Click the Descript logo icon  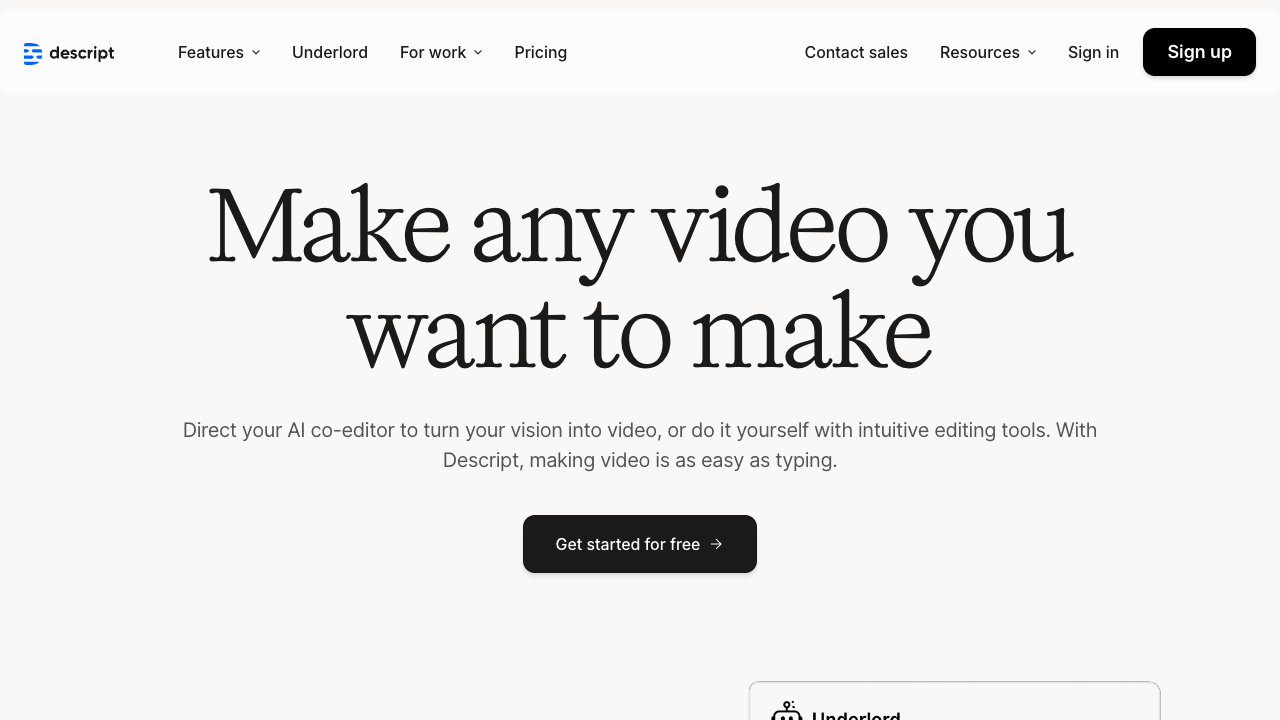click(x=33, y=53)
